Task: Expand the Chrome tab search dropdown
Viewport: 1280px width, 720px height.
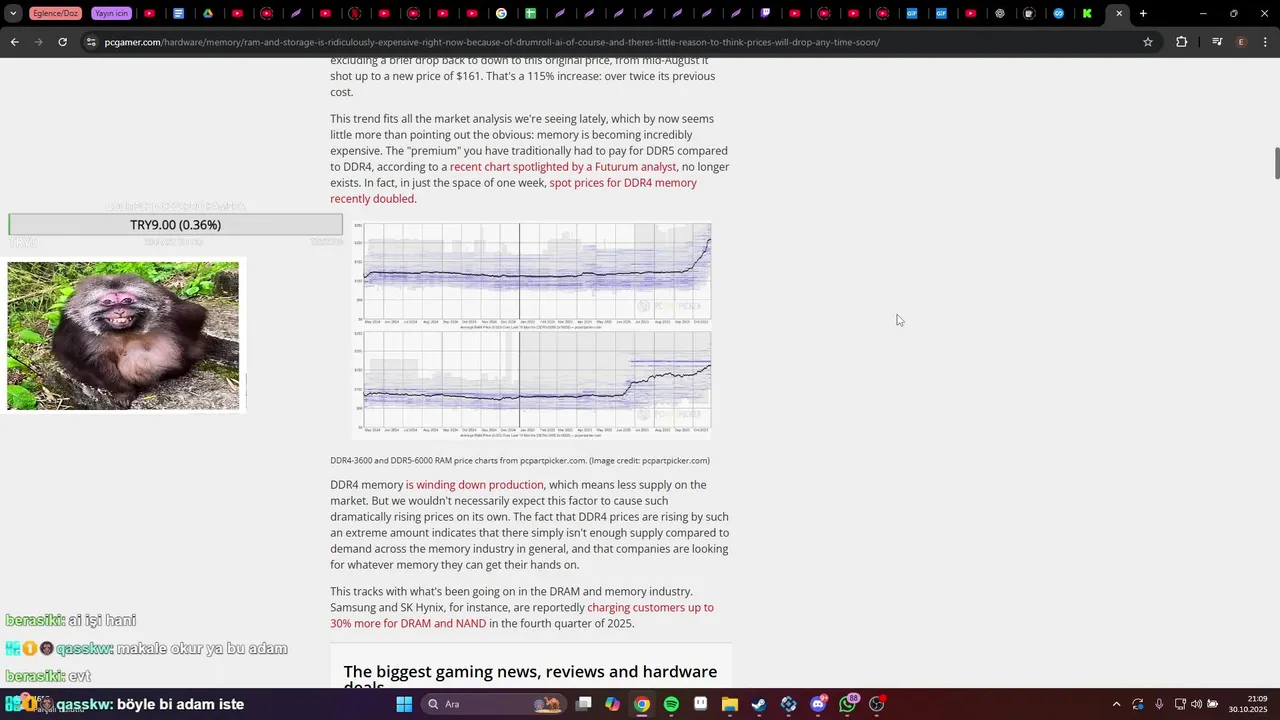Action: click(x=13, y=14)
